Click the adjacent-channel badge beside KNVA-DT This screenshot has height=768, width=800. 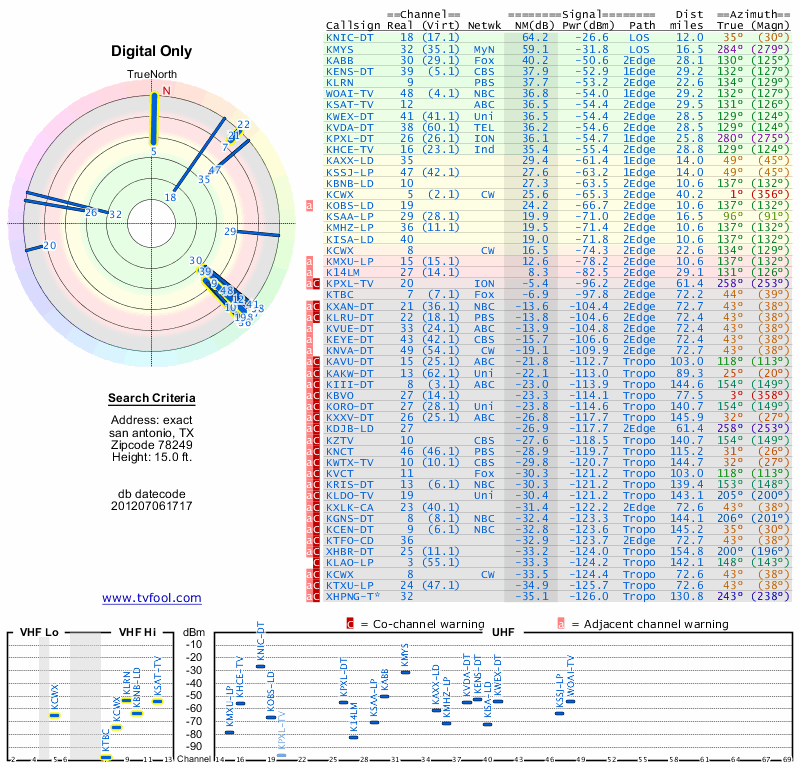(309, 351)
